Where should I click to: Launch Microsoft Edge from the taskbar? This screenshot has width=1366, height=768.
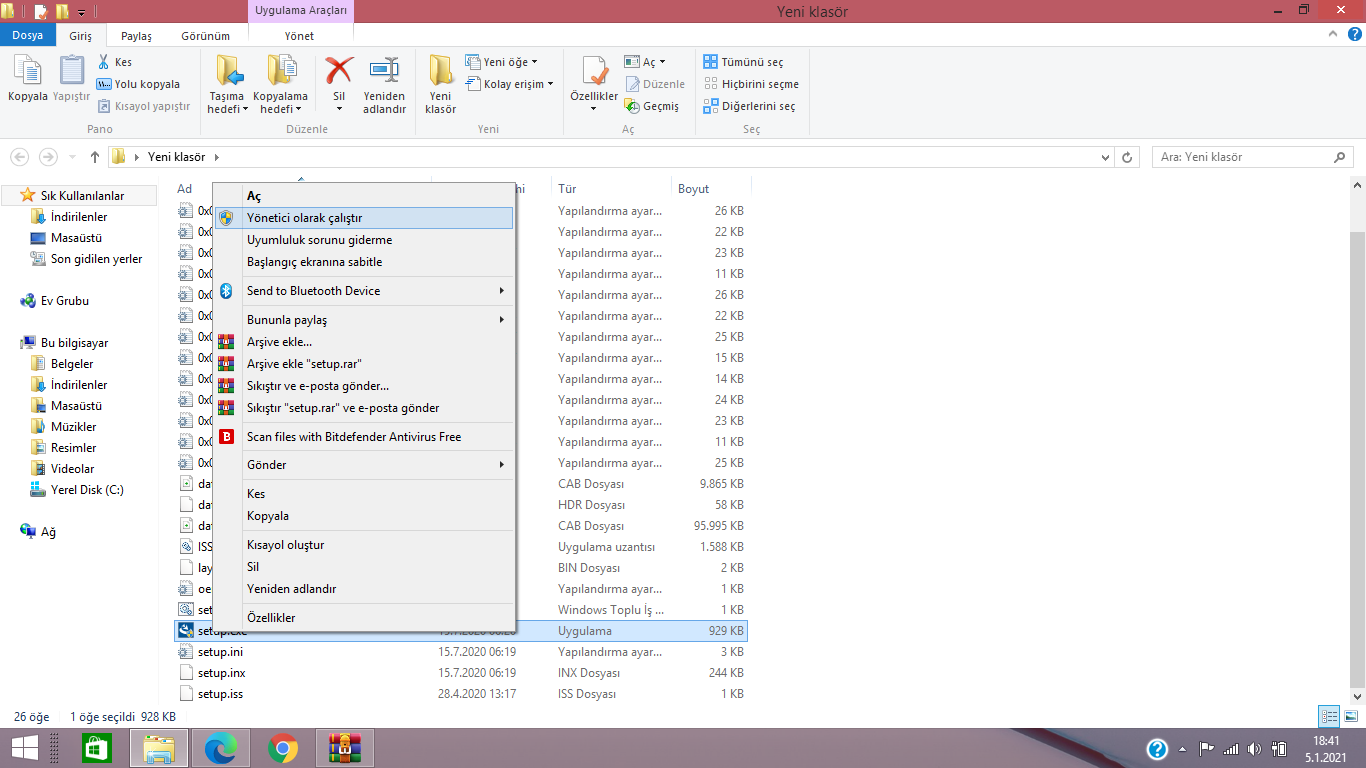(220, 748)
